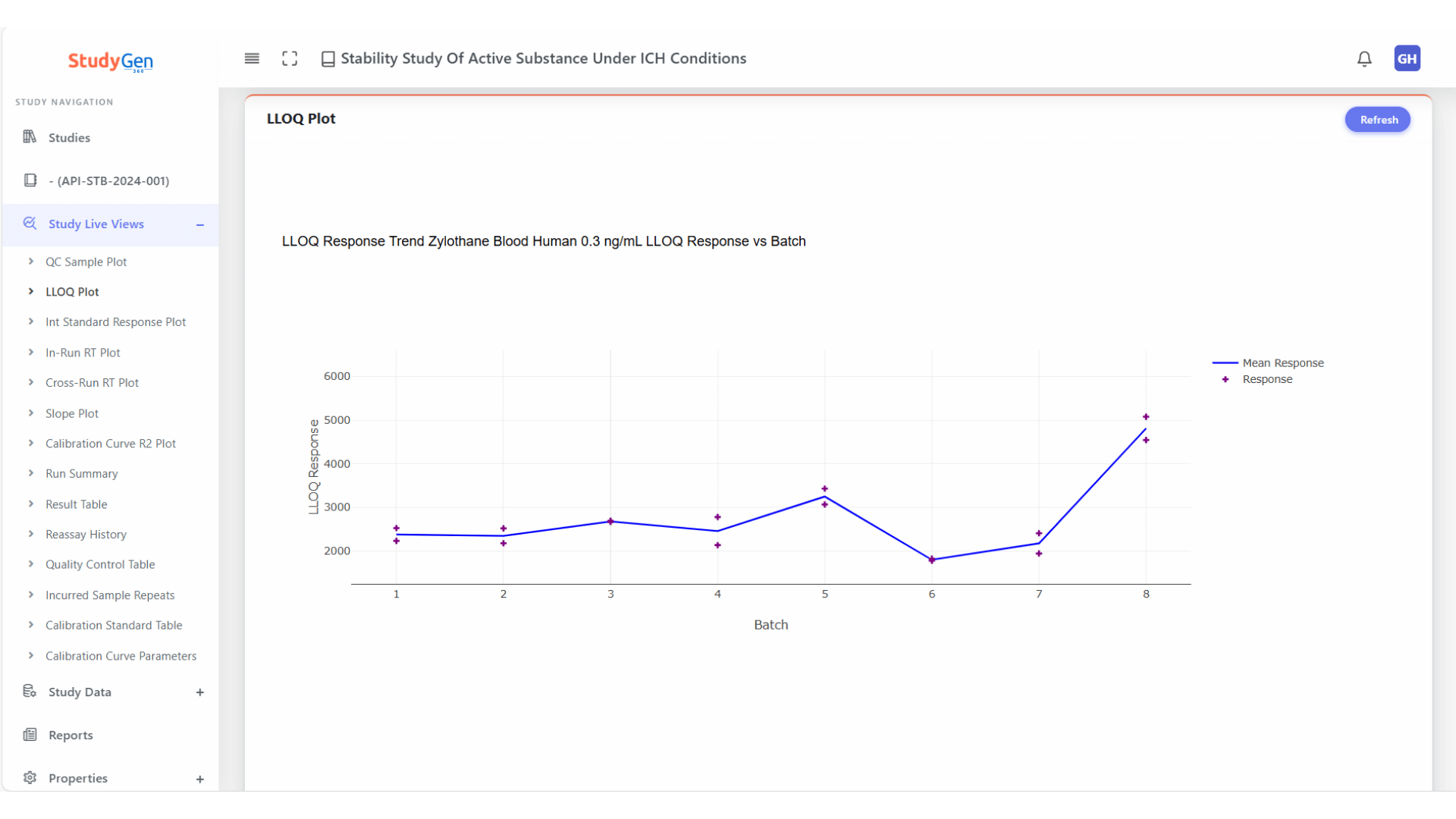Toggle Response markers legend entry
This screenshot has width=1456, height=819.
[1266, 379]
